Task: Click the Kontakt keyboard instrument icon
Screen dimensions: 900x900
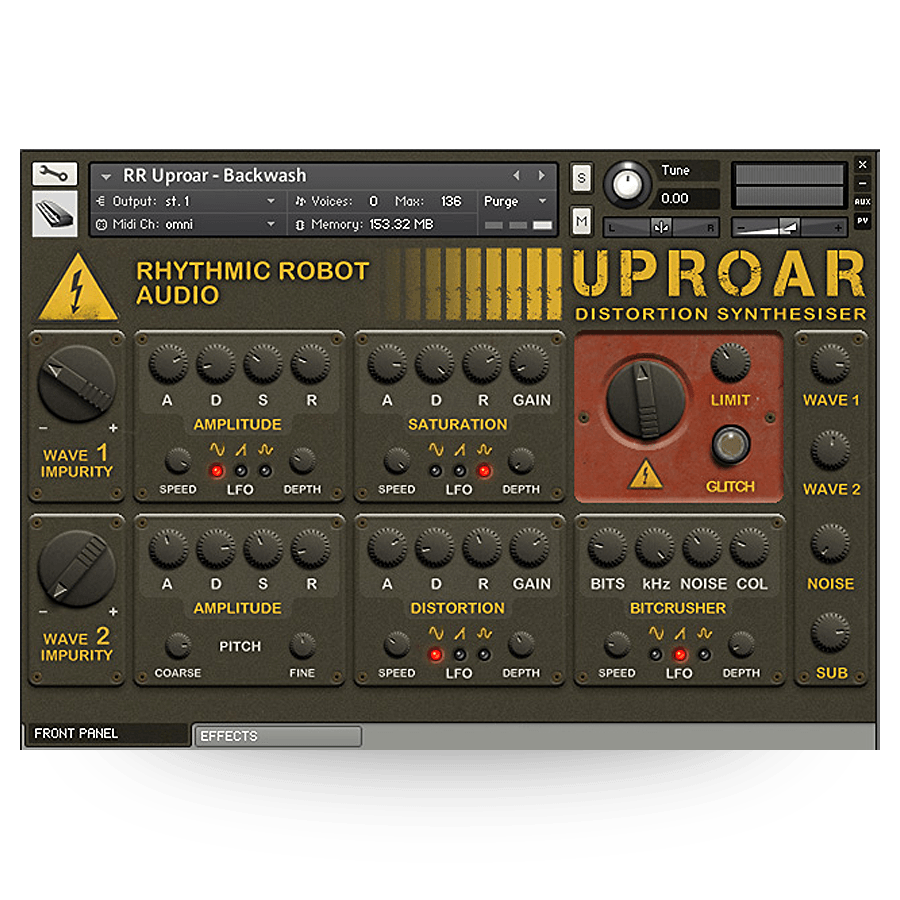Action: tap(55, 214)
